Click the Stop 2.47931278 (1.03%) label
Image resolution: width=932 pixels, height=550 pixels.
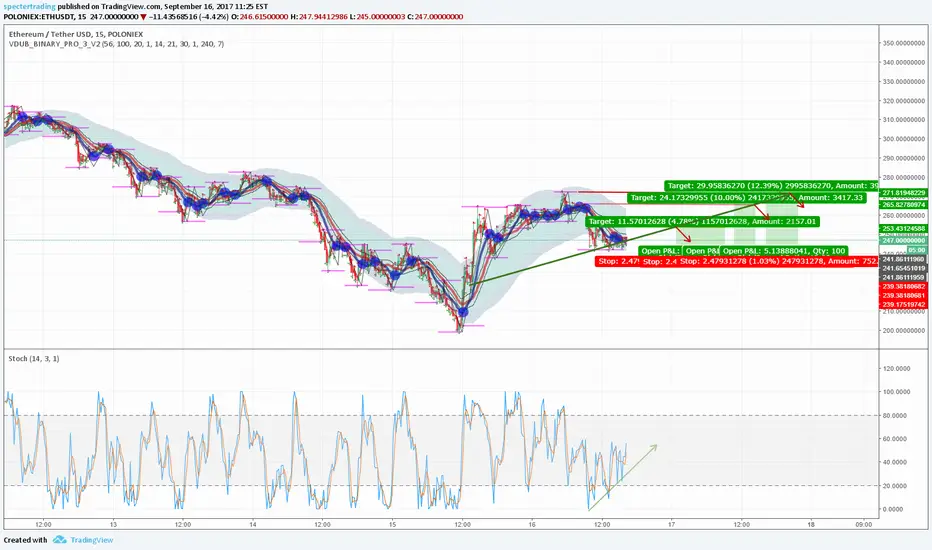778,261
